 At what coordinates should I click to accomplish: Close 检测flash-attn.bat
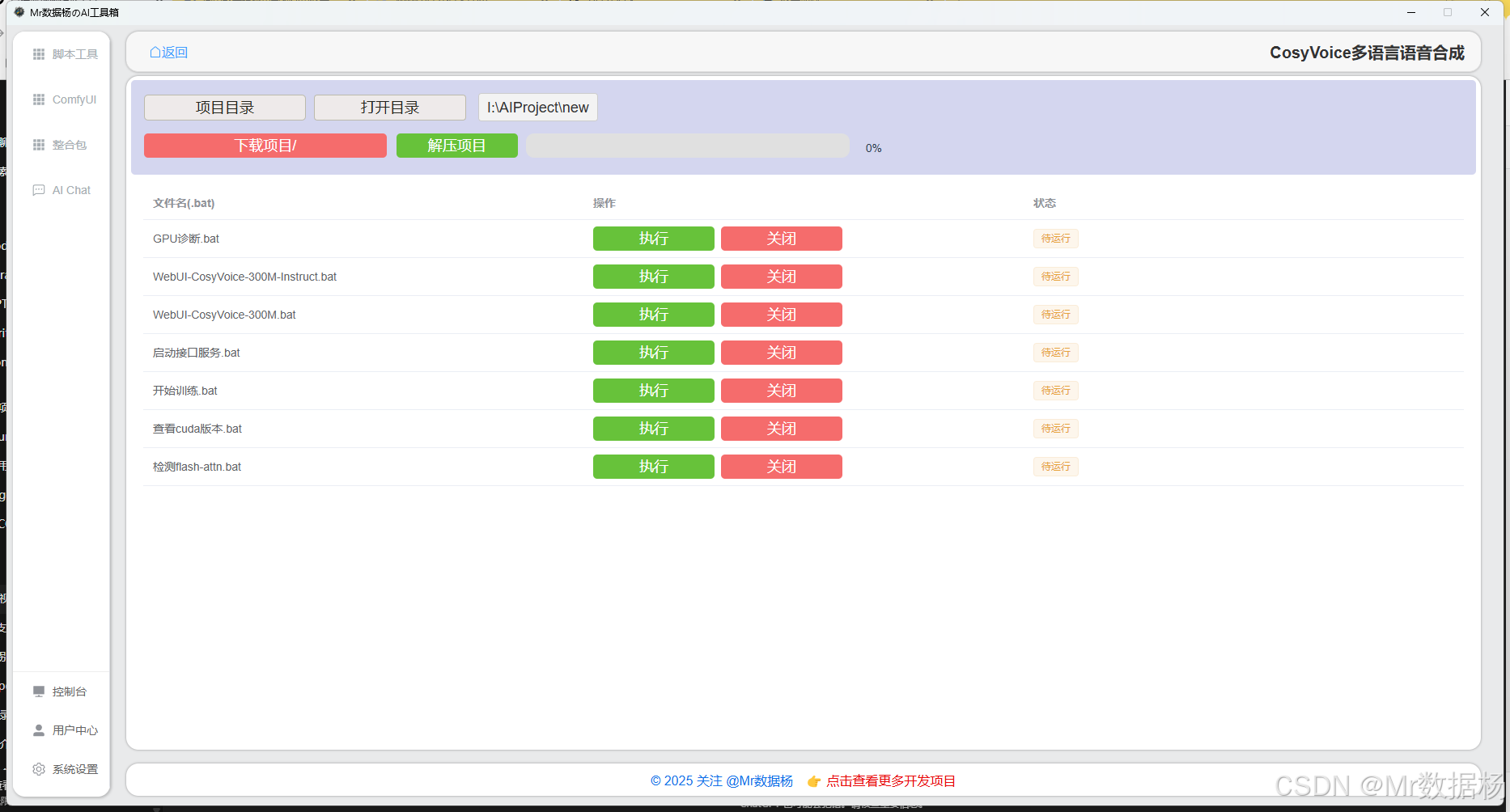click(x=782, y=467)
